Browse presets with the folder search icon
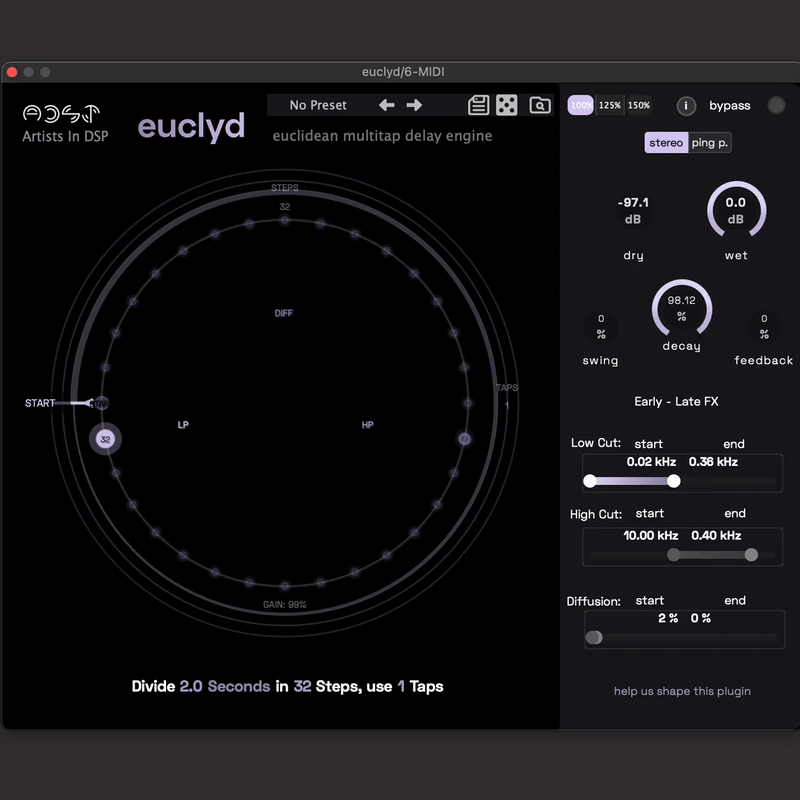The width and height of the screenshot is (800, 800). click(x=540, y=105)
